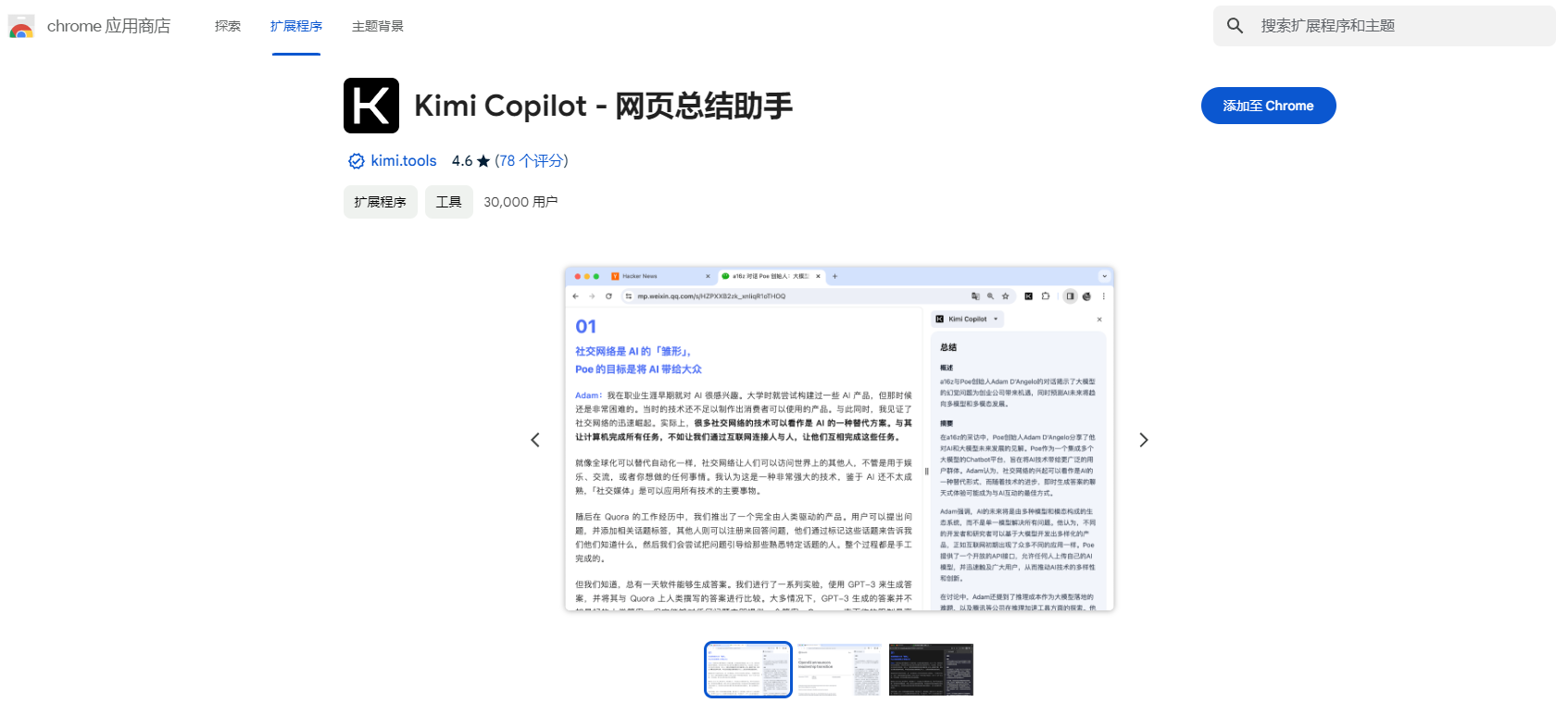1568x728 pixels.
Task: Select the first screenshot thumbnail
Action: (748, 670)
